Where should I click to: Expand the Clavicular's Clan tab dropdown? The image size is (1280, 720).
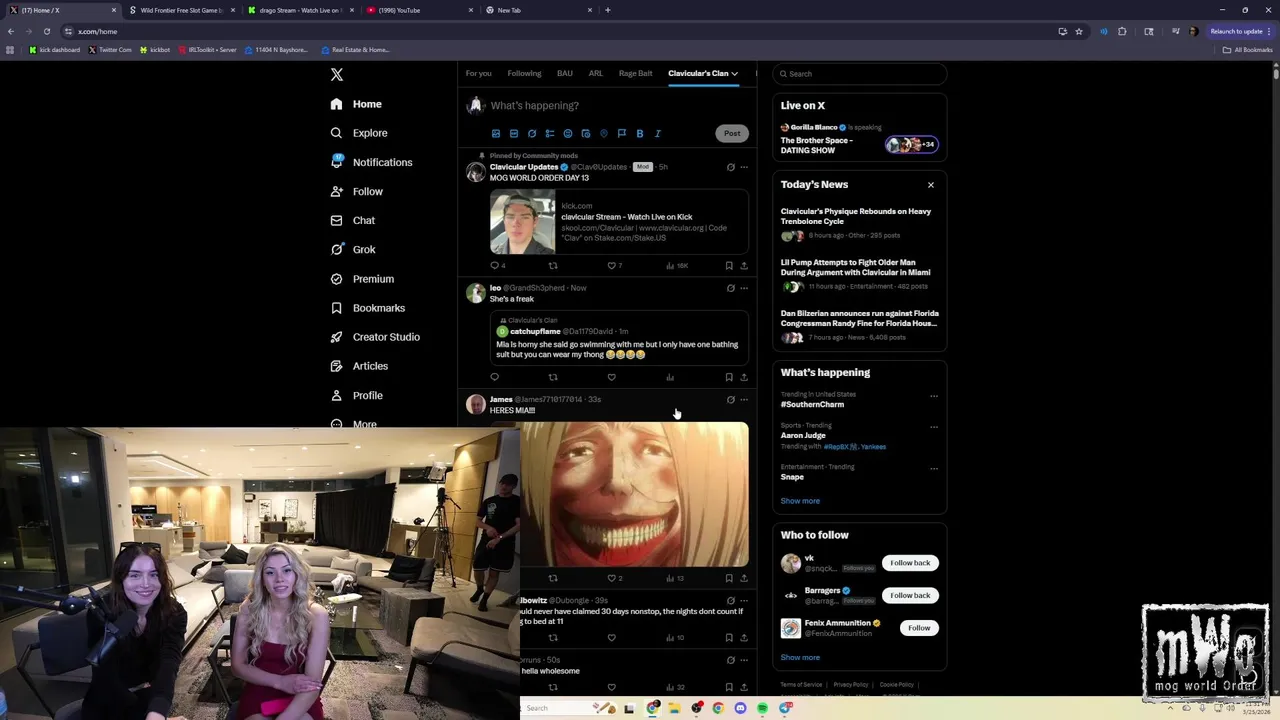(734, 73)
